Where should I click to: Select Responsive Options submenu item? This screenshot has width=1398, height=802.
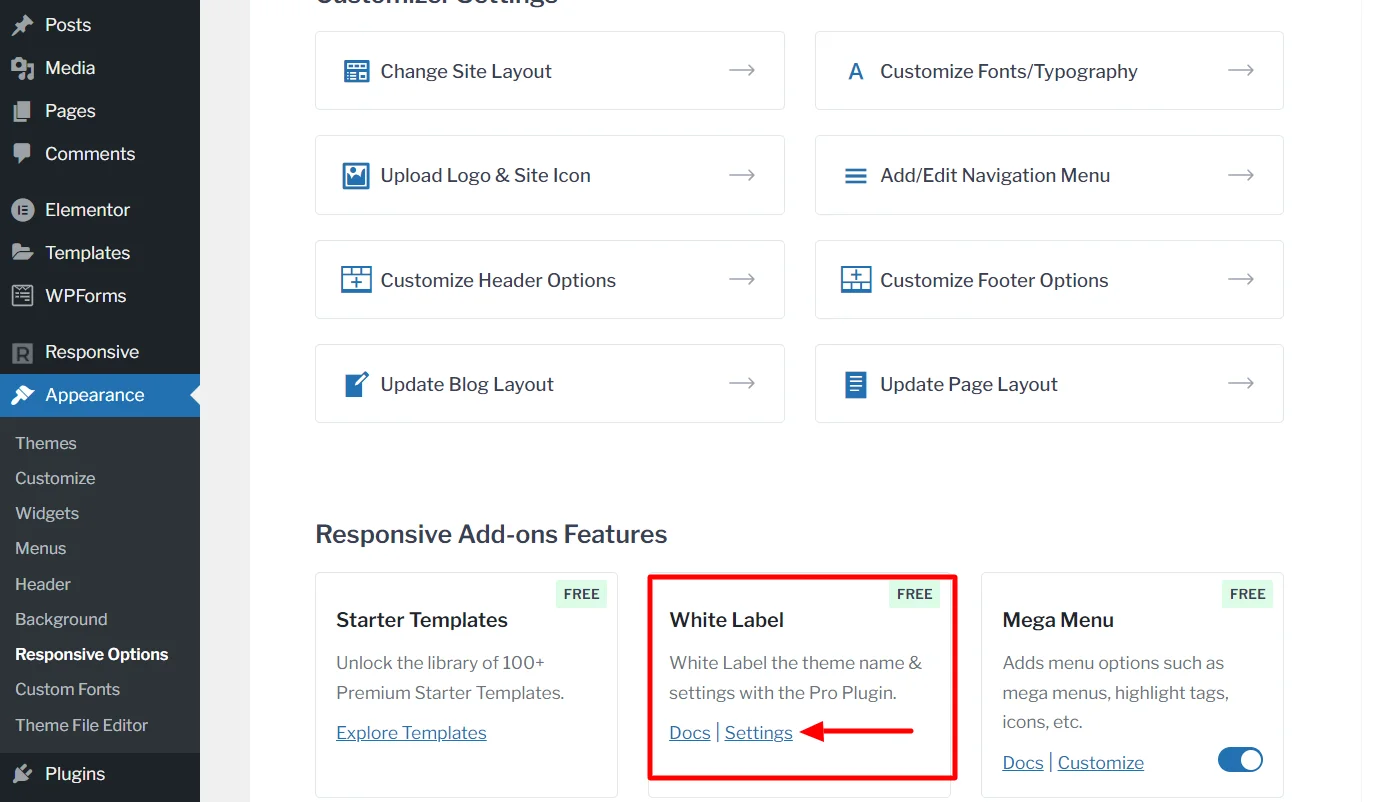(x=92, y=654)
